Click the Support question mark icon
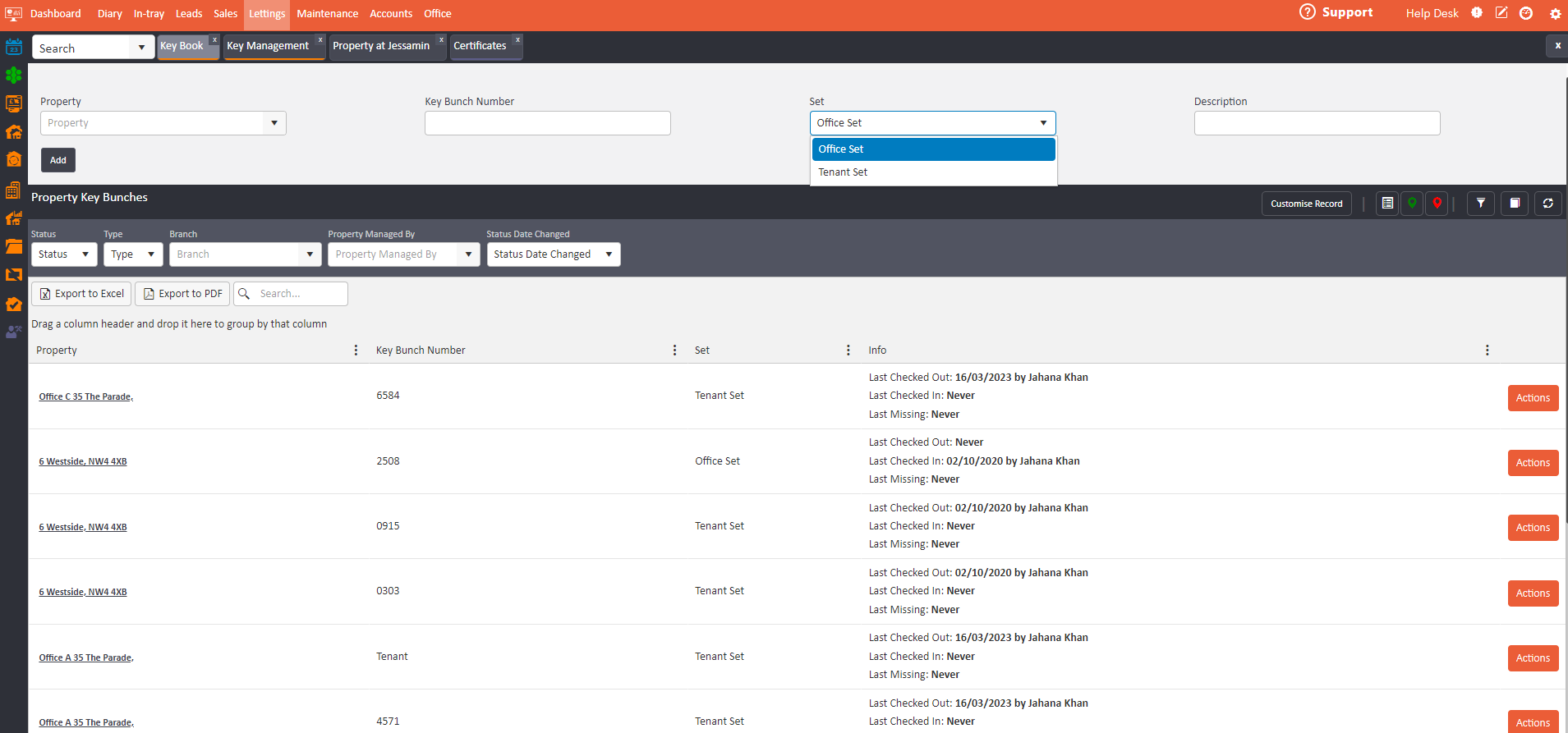Screen dimensions: 1568x733 point(1307,12)
